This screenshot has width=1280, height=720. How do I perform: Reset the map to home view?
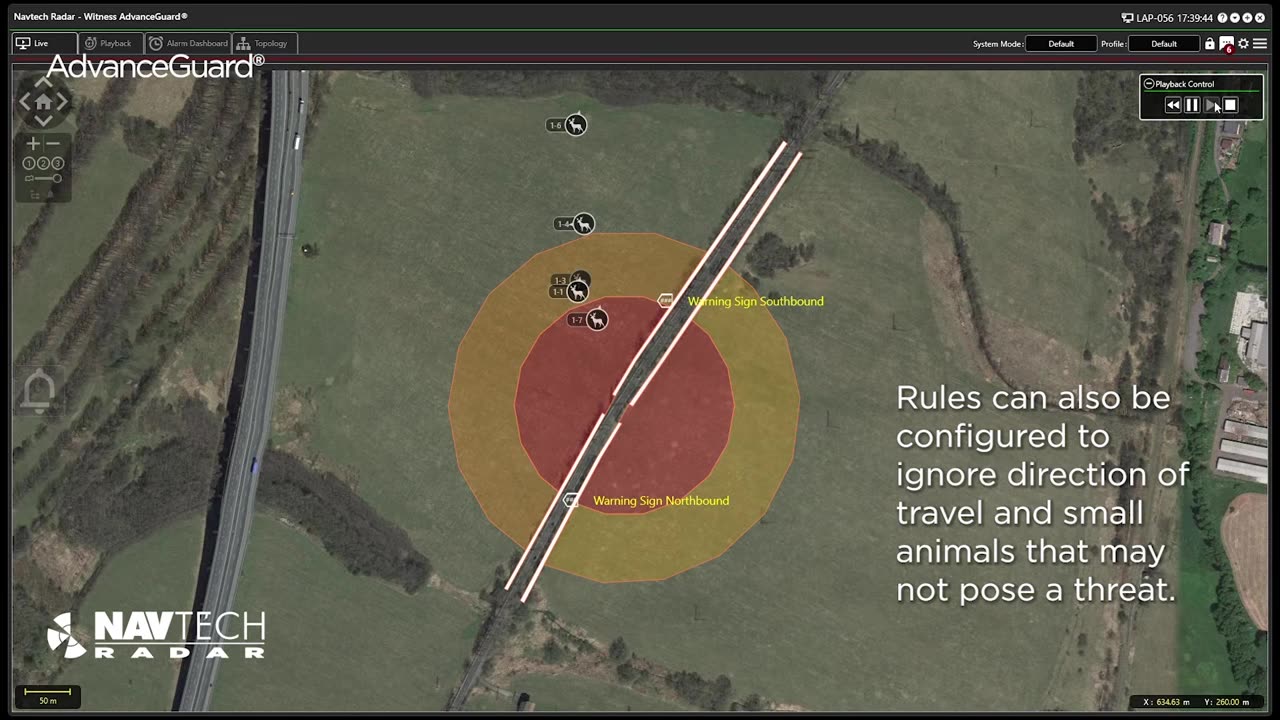pos(43,101)
